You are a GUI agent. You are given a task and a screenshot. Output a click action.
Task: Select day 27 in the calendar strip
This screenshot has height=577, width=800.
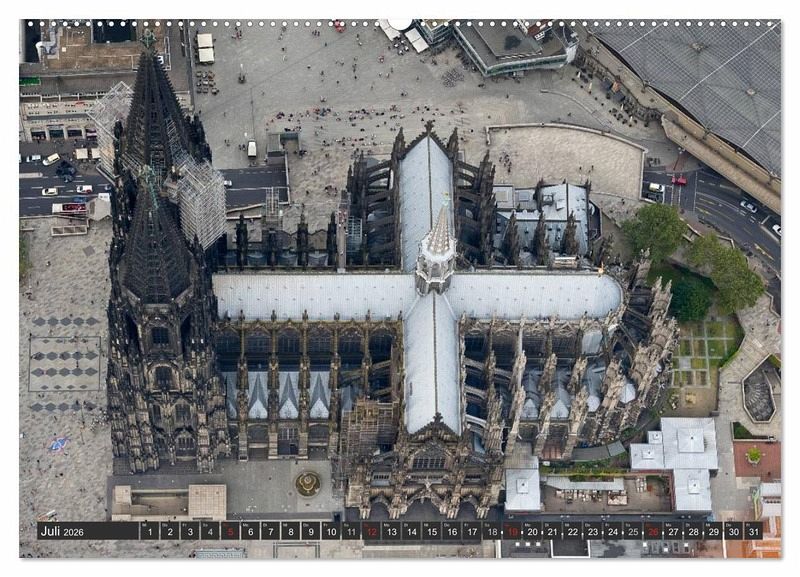tap(673, 531)
